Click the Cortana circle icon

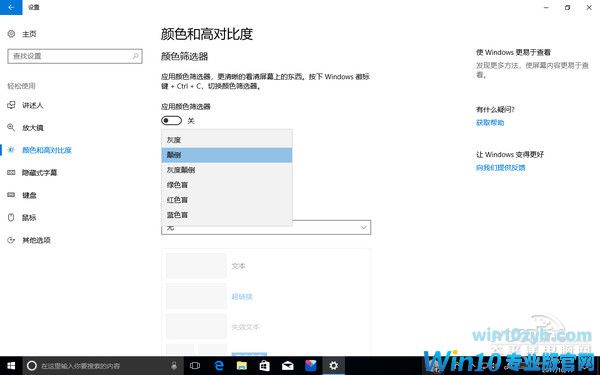tap(32, 366)
